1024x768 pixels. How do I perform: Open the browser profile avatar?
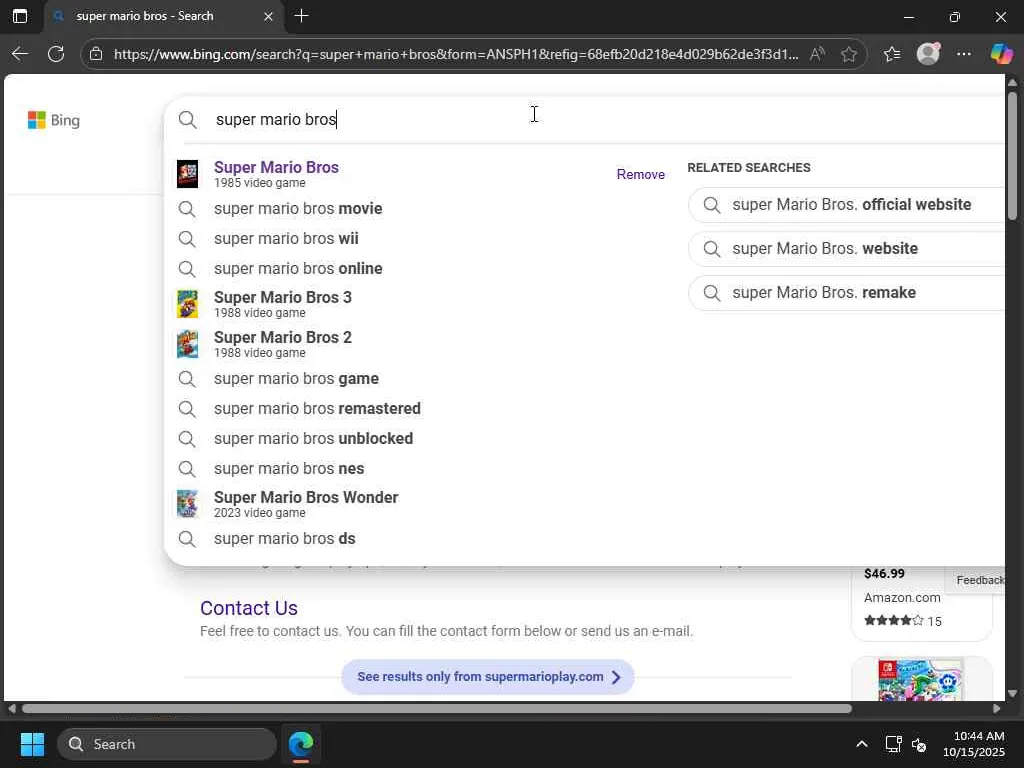(x=928, y=54)
